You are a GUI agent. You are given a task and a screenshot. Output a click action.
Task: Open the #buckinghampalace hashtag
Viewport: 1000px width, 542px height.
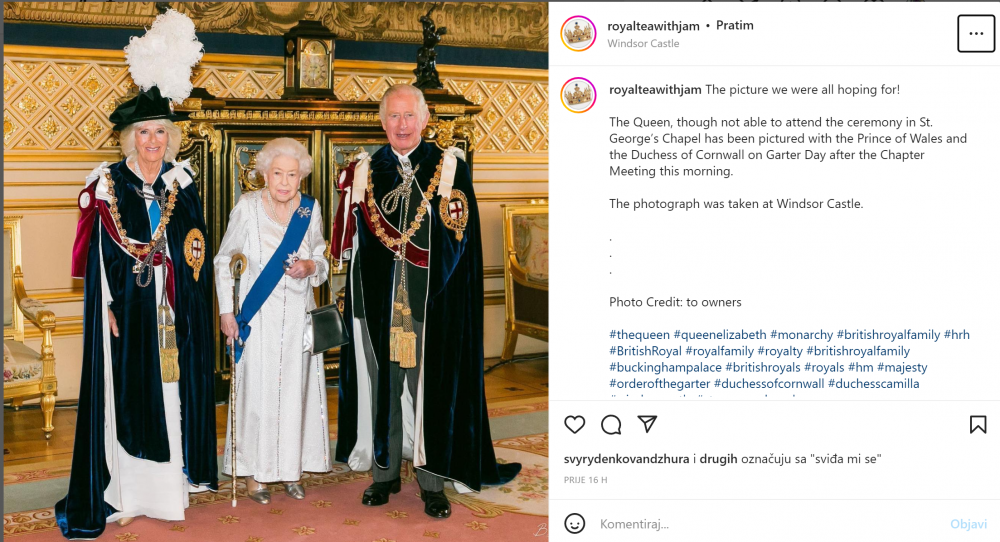(665, 367)
